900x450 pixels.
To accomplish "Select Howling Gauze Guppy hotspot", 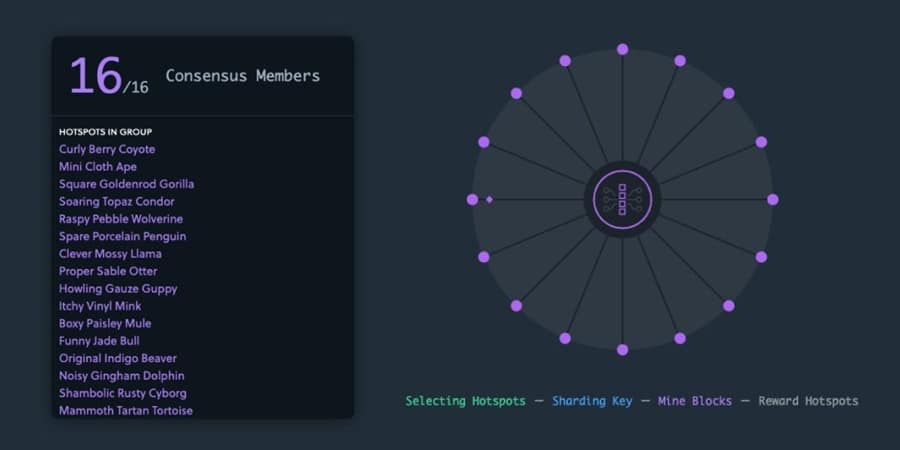I will pos(118,289).
